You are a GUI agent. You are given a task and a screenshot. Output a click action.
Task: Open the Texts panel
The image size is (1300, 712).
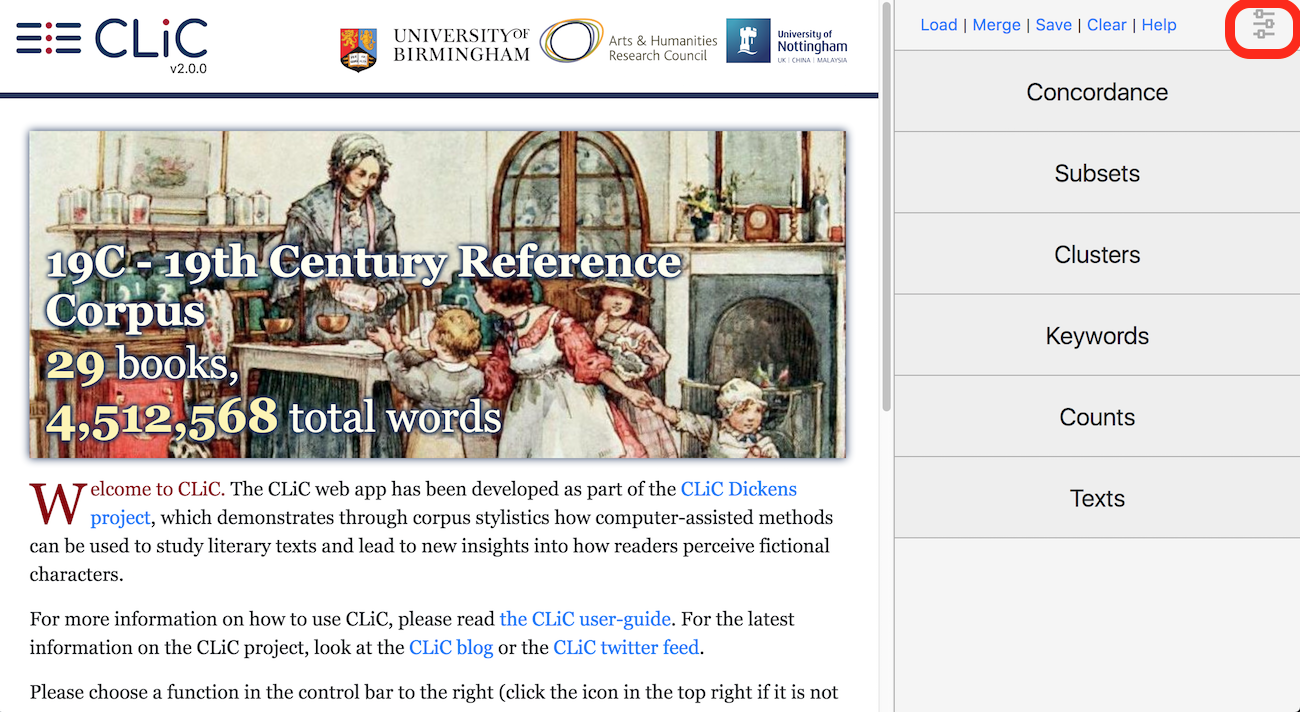1097,498
